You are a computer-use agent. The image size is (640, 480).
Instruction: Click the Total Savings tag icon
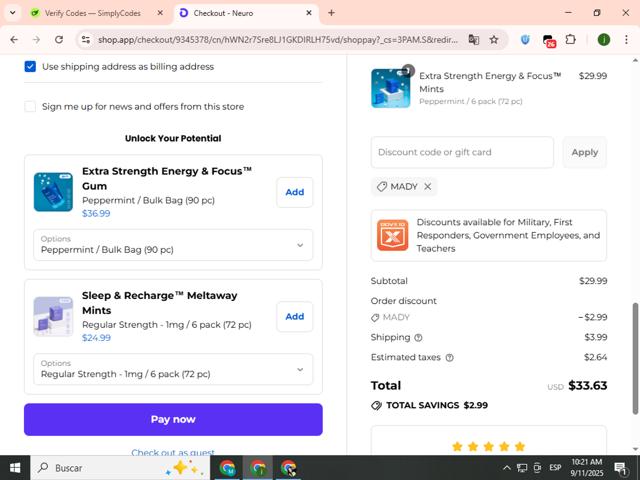point(376,405)
